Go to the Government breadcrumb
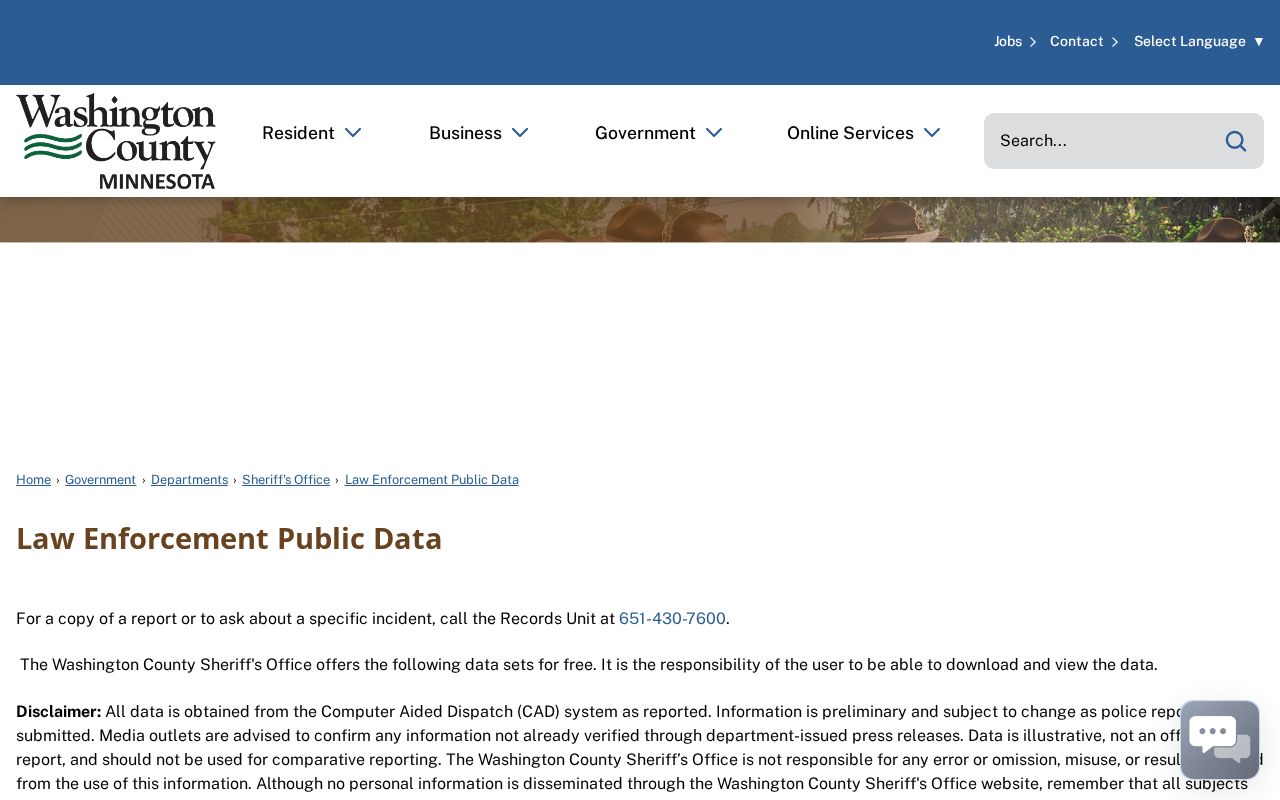Image resolution: width=1280 pixels, height=800 pixels. (x=100, y=480)
